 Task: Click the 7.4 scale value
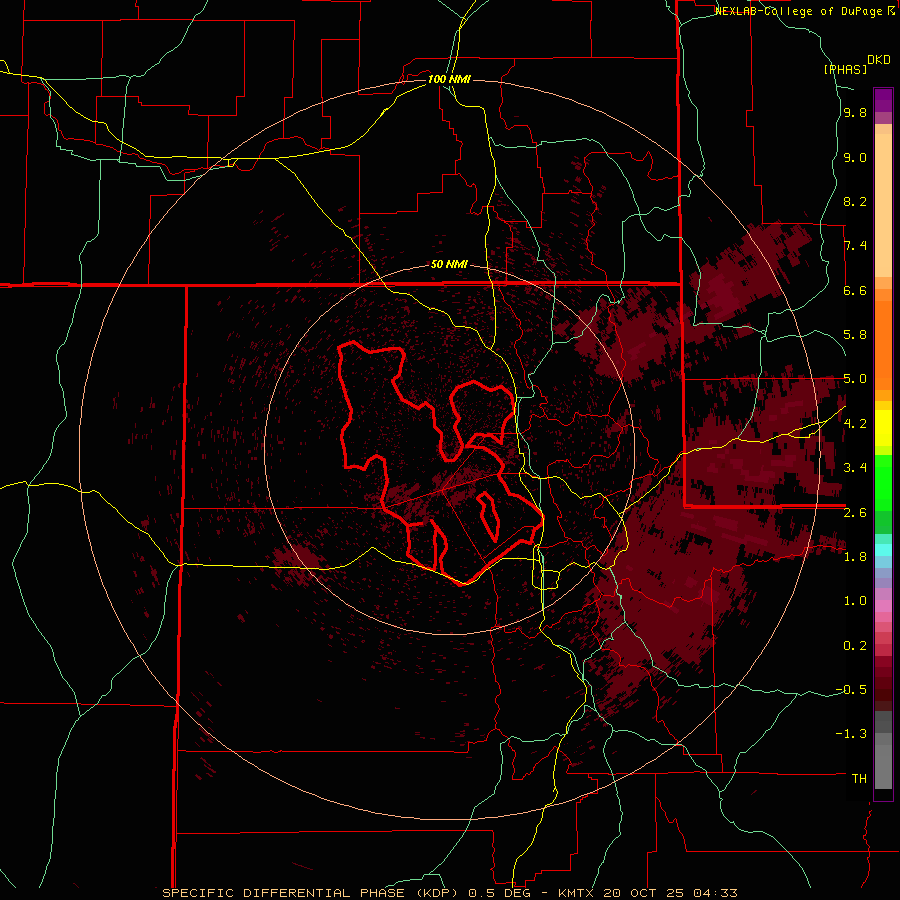point(855,246)
